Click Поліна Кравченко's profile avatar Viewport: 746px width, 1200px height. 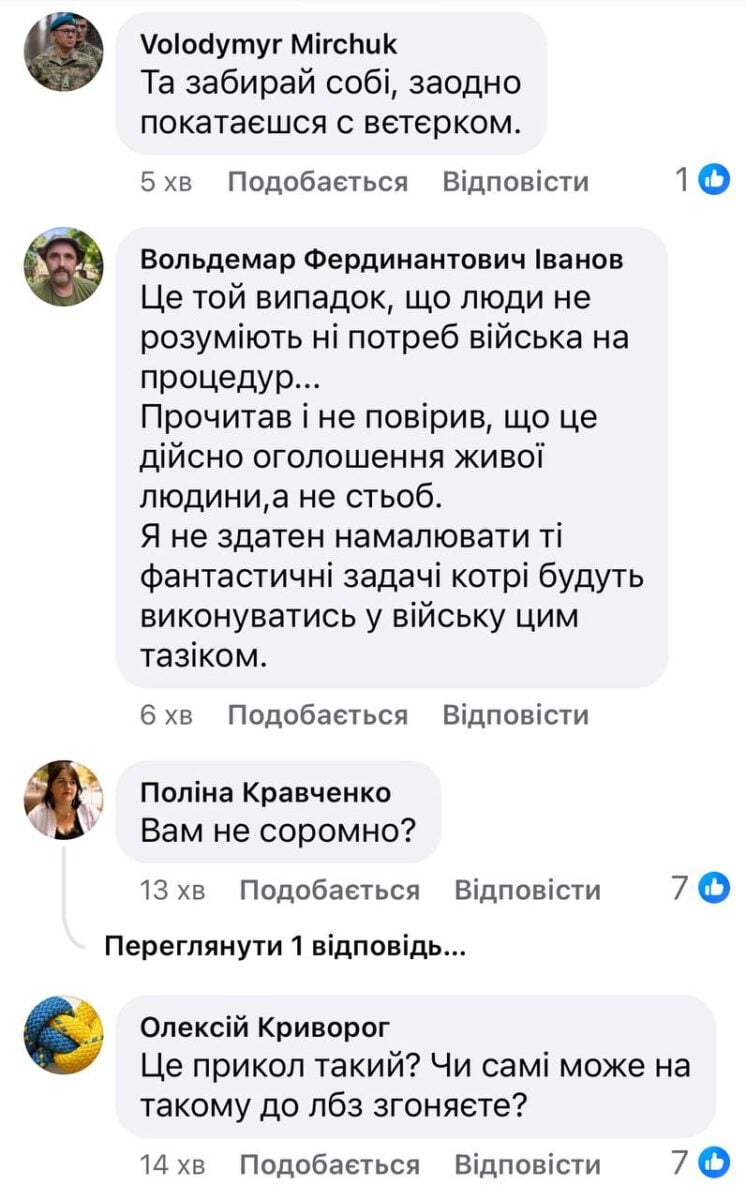(63, 799)
